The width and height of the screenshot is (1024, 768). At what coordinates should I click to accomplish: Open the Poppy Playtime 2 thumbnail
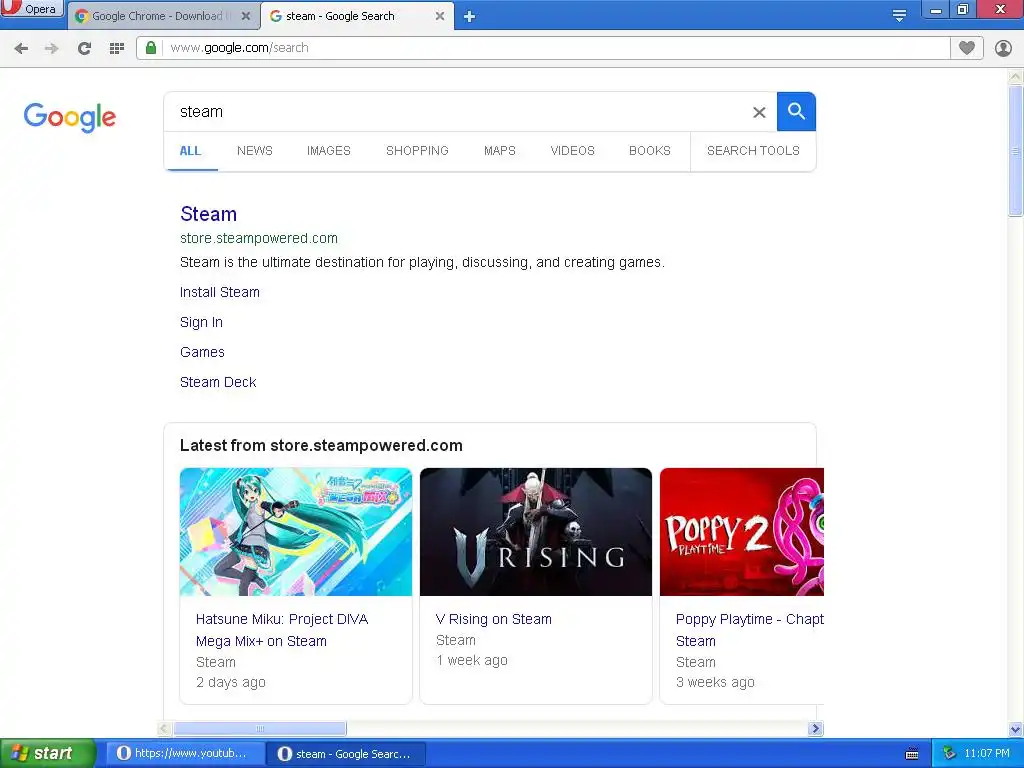(742, 532)
